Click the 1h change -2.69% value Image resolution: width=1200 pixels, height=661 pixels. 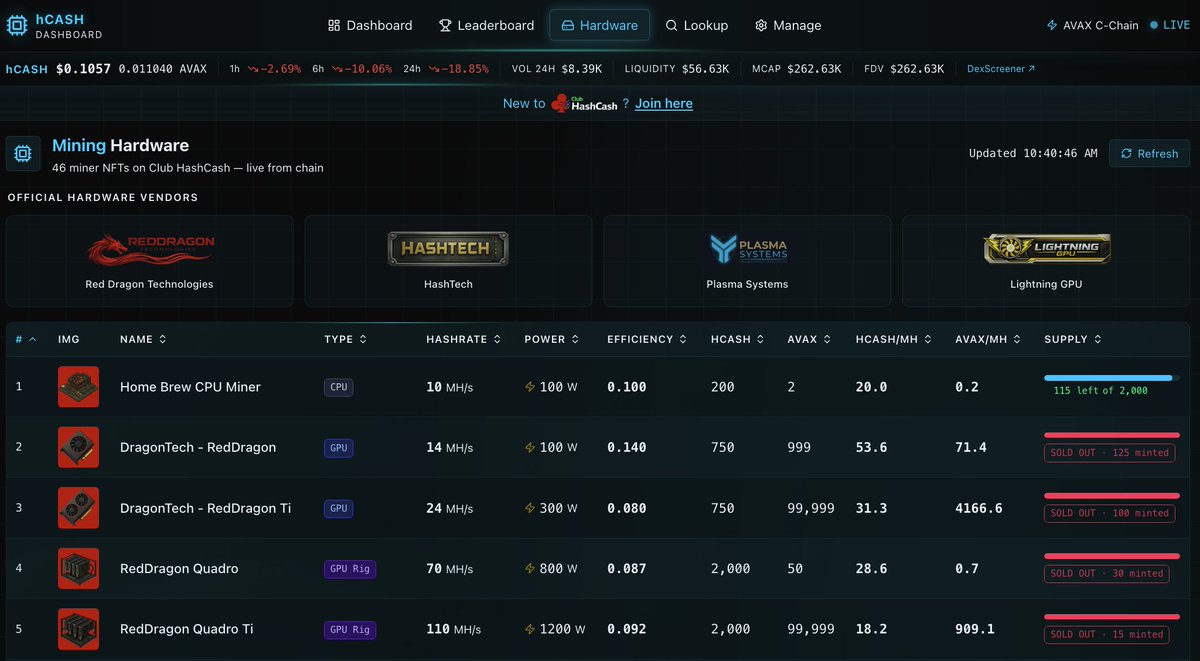click(274, 69)
